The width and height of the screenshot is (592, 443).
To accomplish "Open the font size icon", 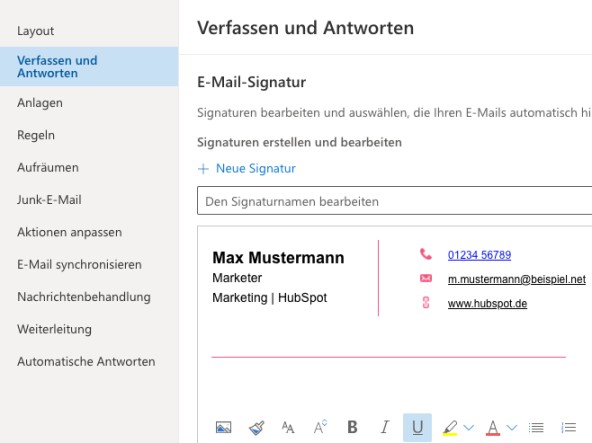I will tap(288, 428).
